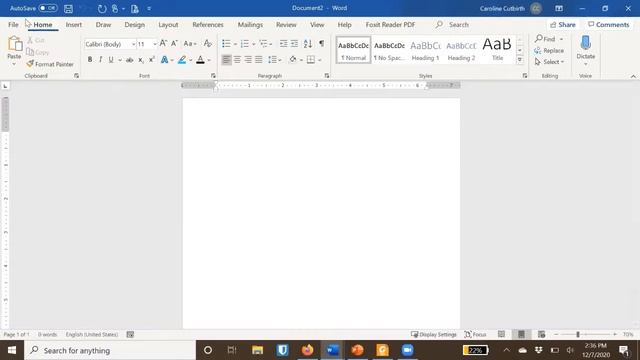This screenshot has width=640, height=360.
Task: Expand the Styles gallery more arrow
Action: pyautogui.click(x=520, y=60)
